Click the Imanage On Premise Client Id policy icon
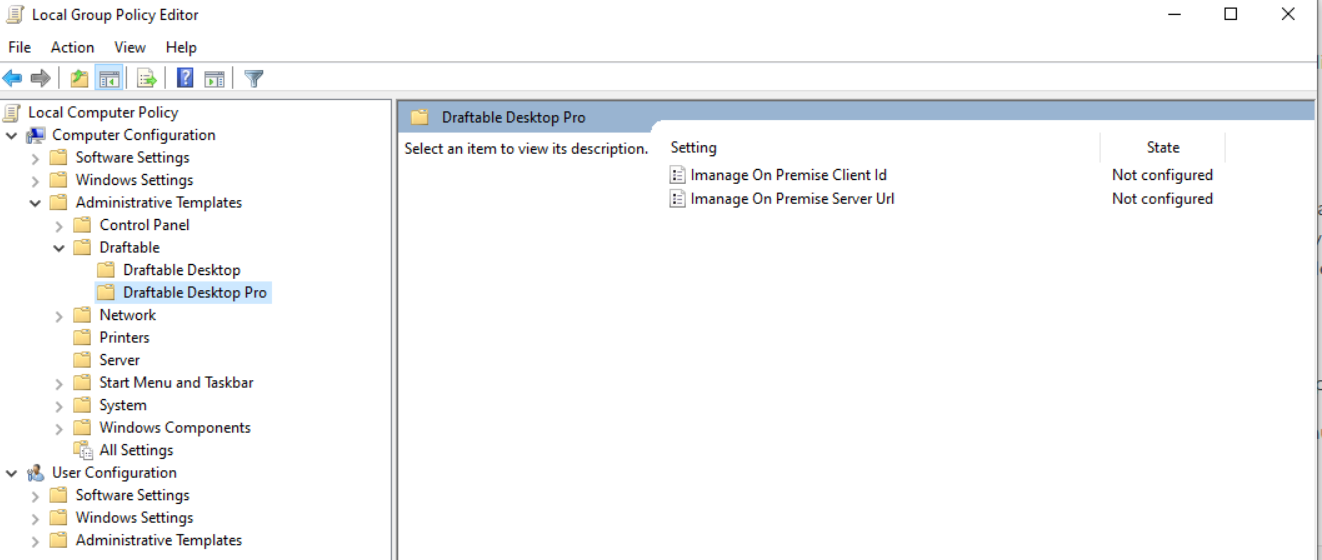The height and width of the screenshot is (560, 1322). [678, 175]
